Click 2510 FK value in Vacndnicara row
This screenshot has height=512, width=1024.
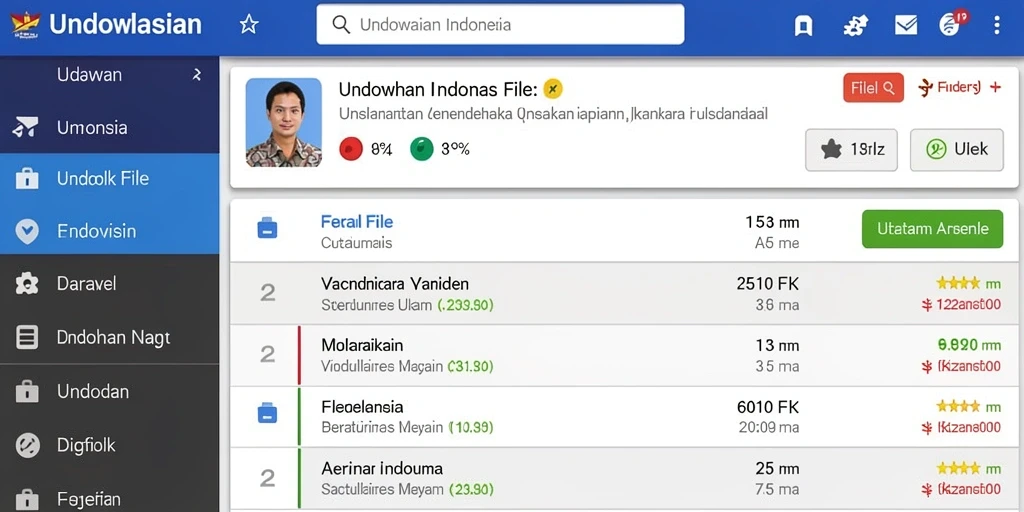click(x=767, y=283)
